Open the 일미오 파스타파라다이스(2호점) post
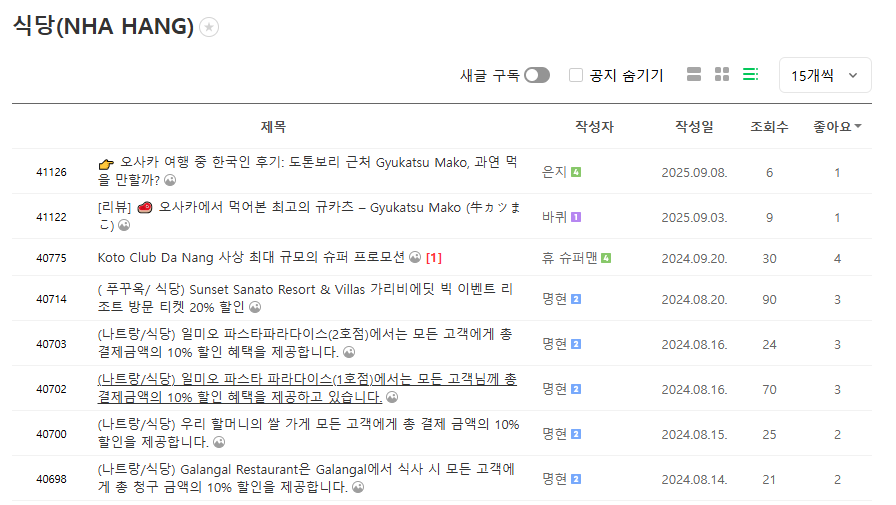 (x=305, y=343)
